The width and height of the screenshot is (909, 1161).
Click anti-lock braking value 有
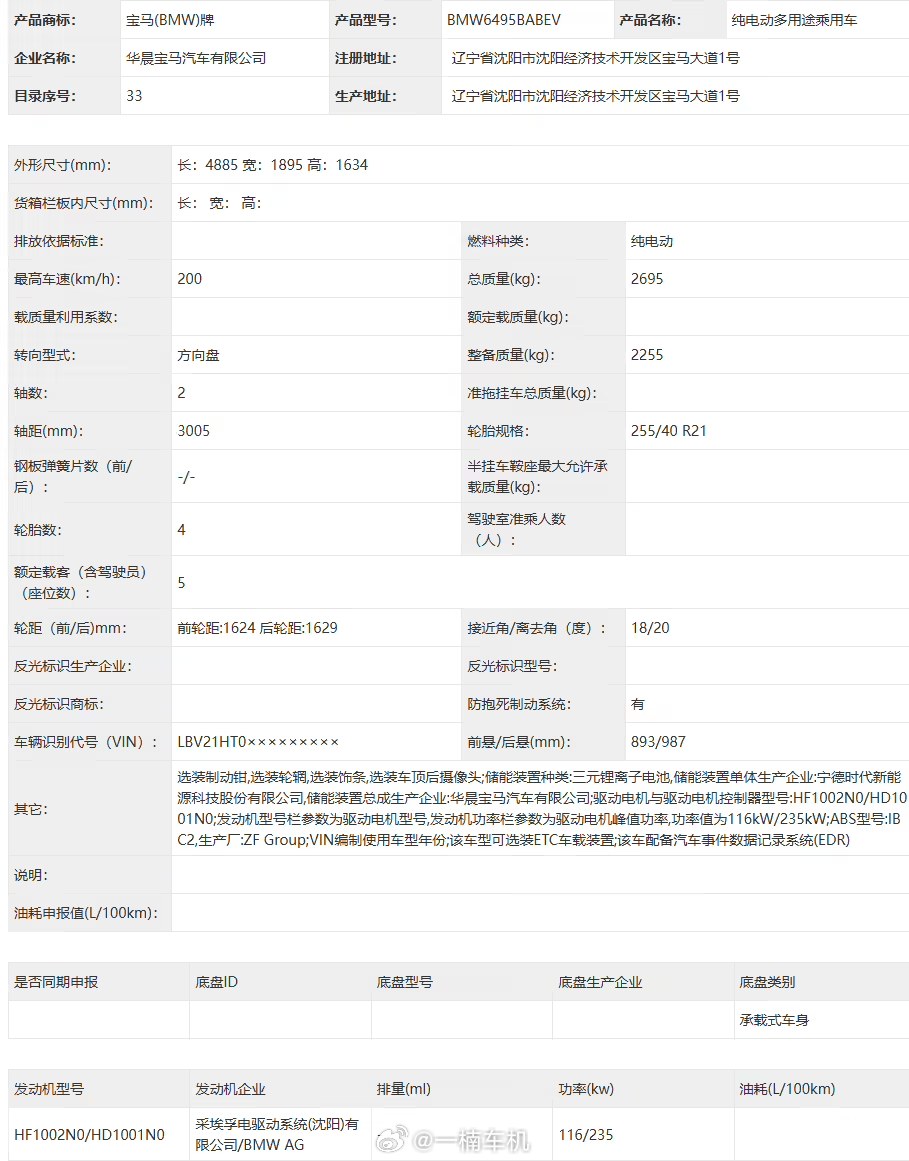[637, 703]
